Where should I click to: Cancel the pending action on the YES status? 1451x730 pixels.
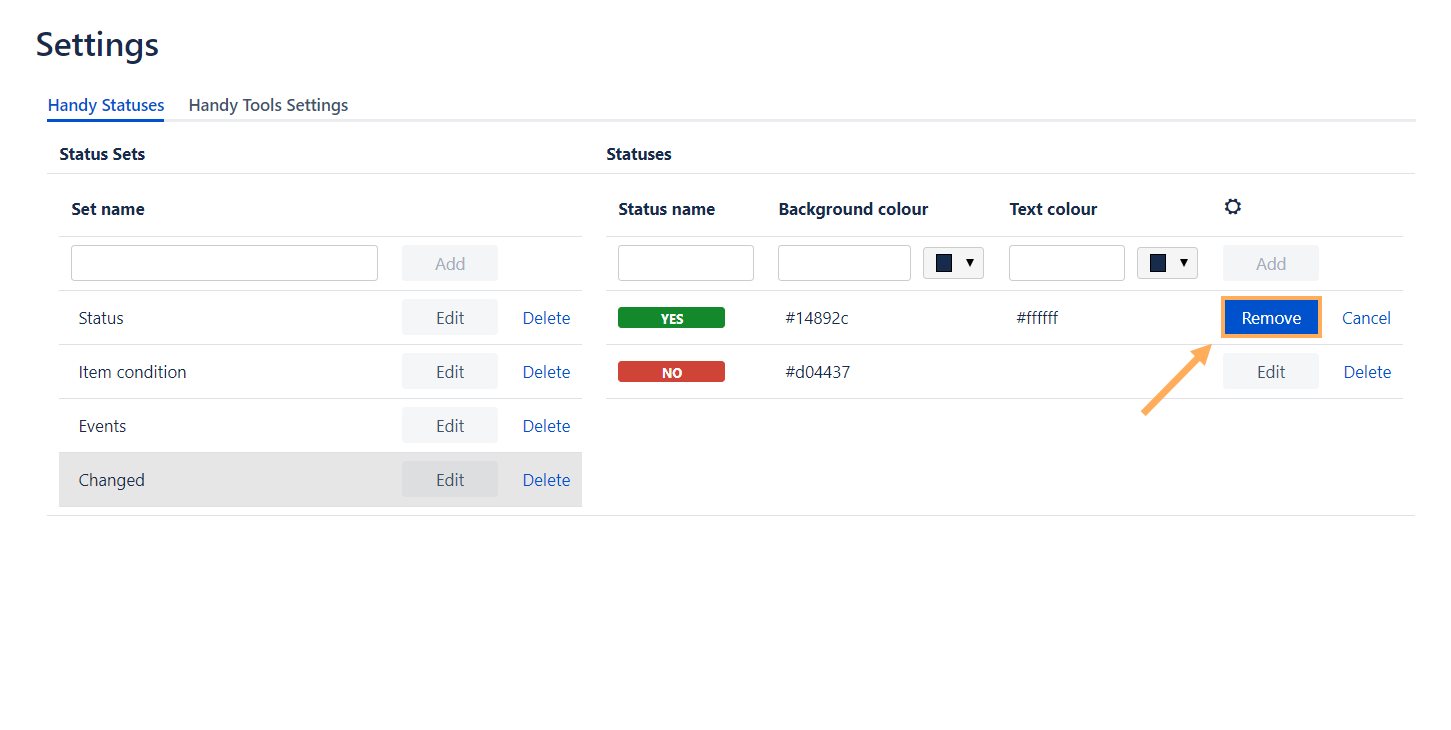[1366, 317]
